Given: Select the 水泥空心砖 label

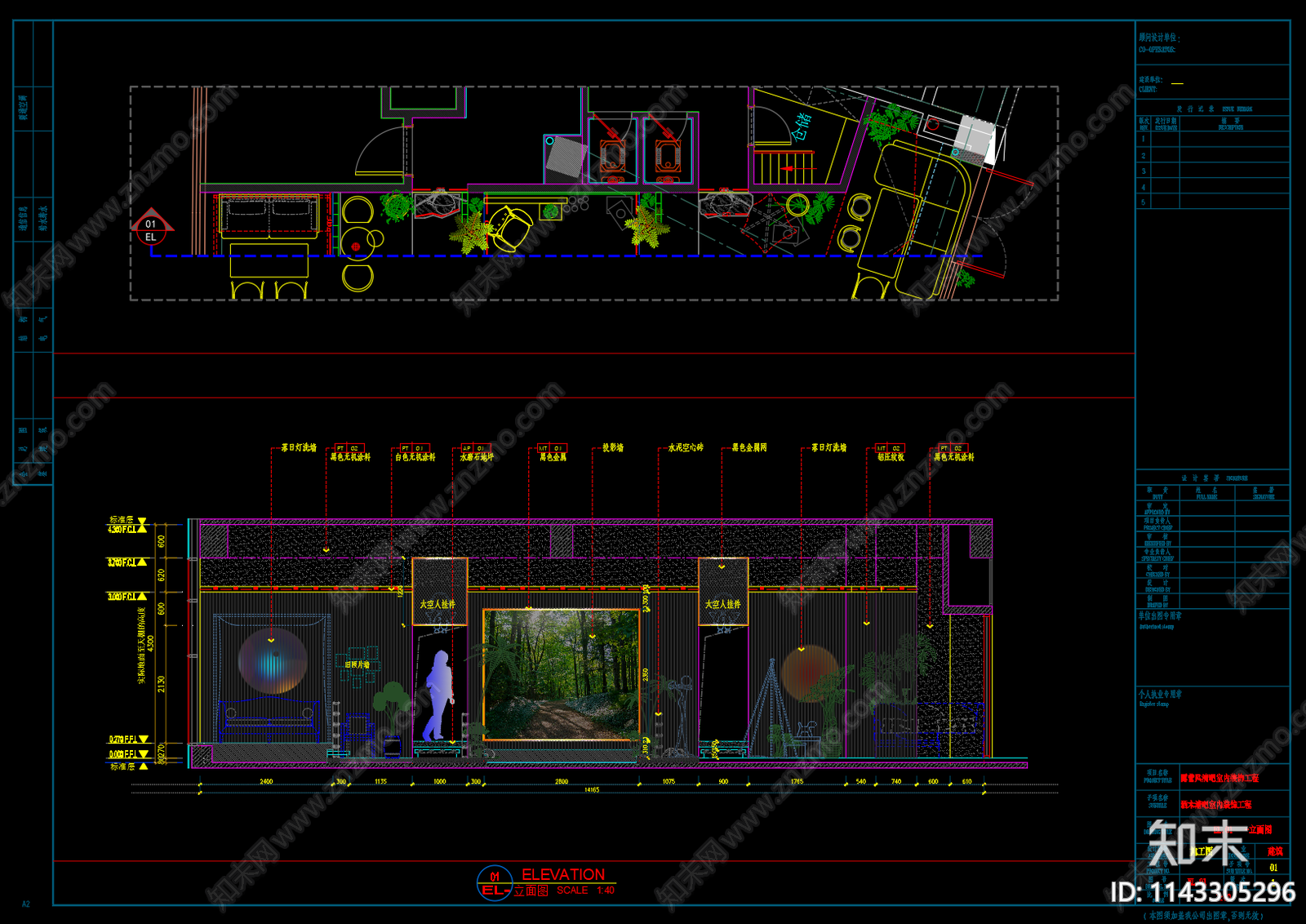Looking at the screenshot, I should (x=686, y=447).
